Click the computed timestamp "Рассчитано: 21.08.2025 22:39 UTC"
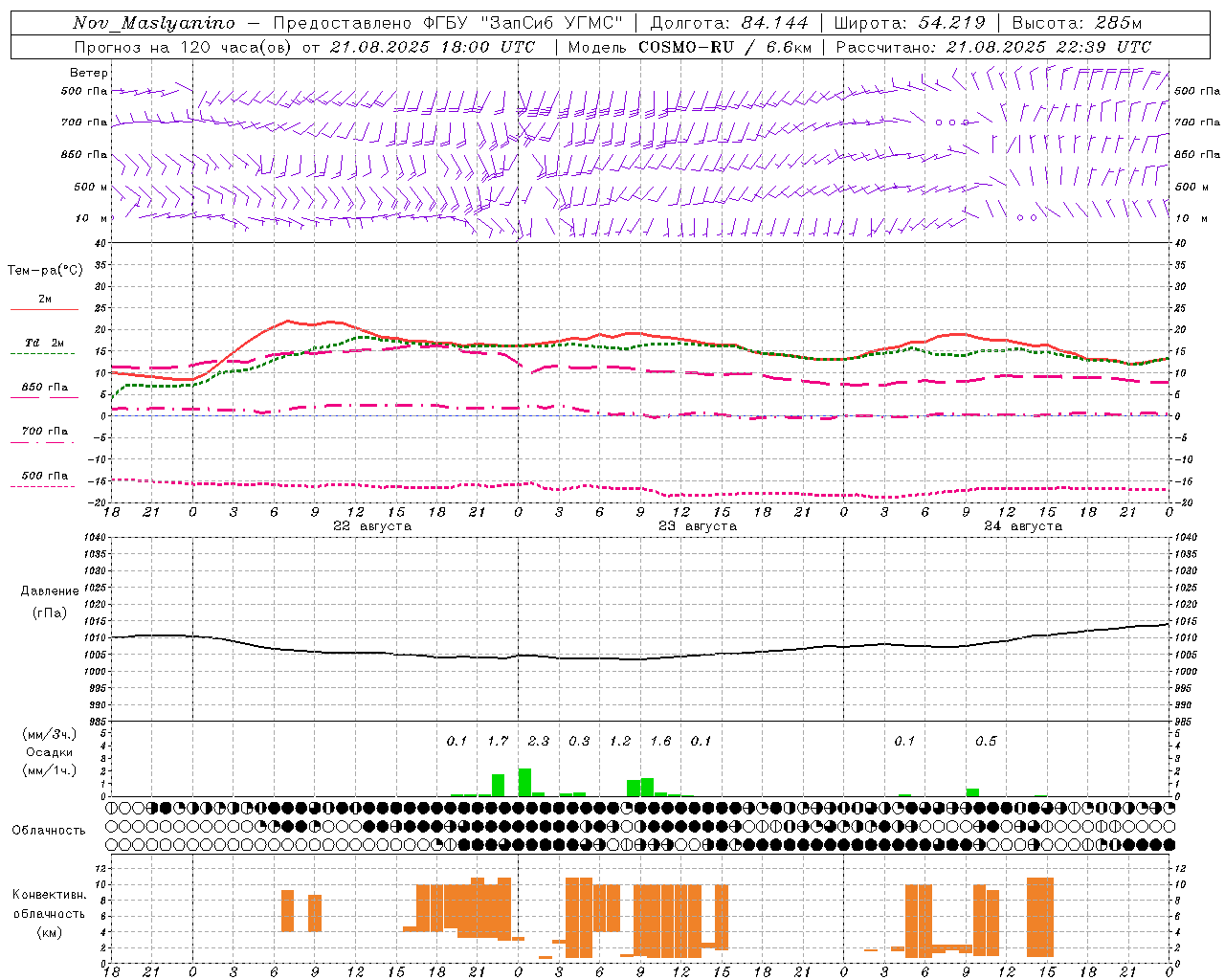Viewport: 1225px width, 980px height. pyautogui.click(x=993, y=47)
